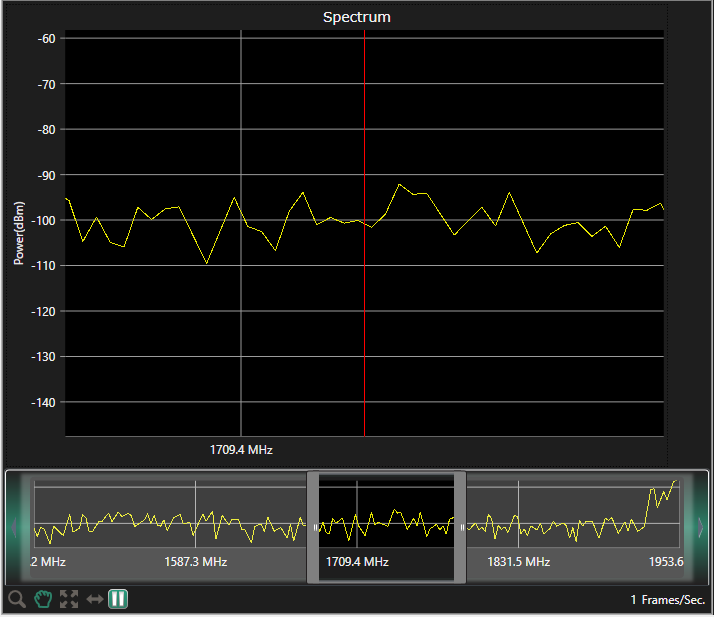Click the signal rise near 1953.6 in overview
The width and height of the screenshot is (714, 617).
pos(658,497)
